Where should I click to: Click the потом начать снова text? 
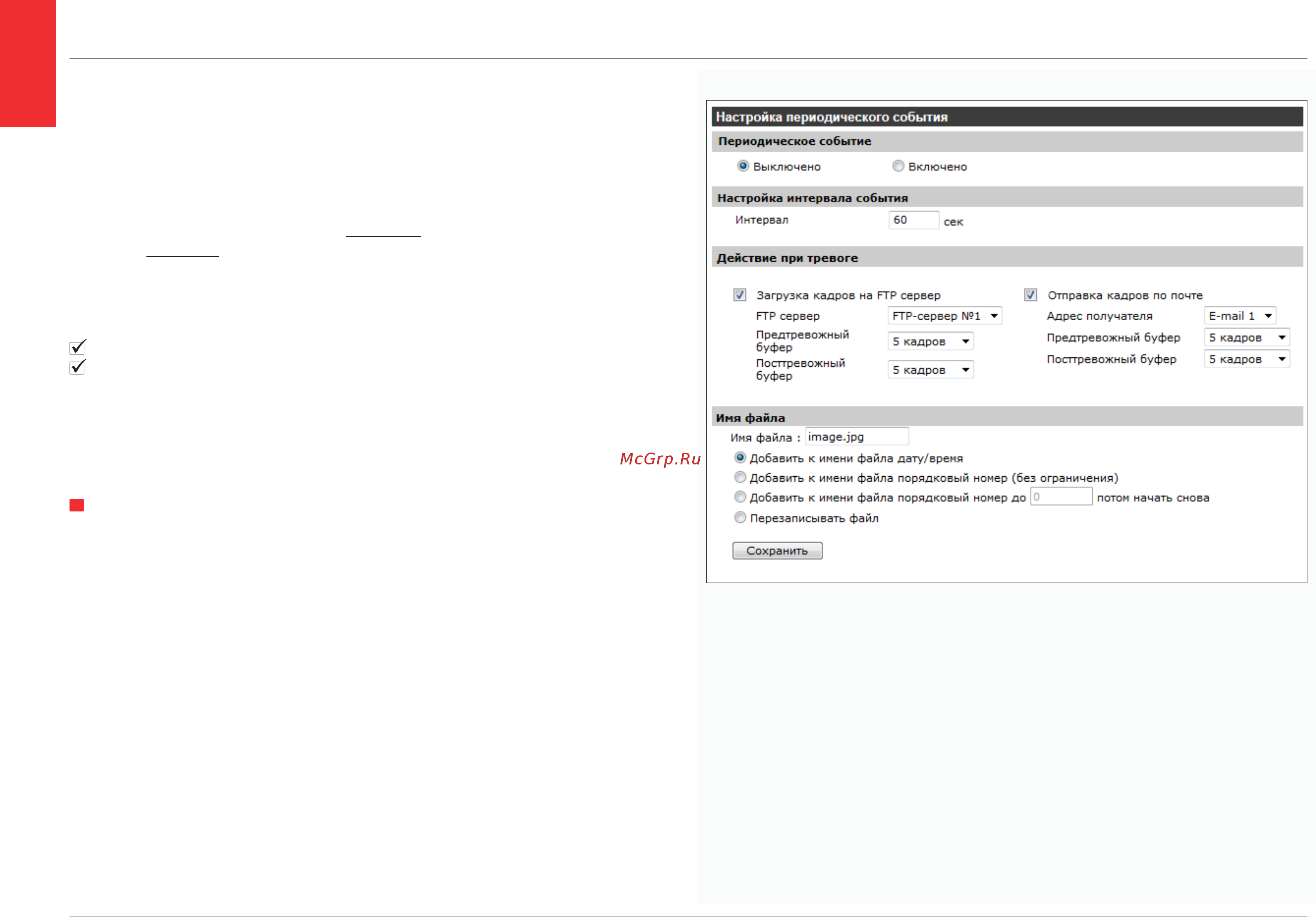(x=1153, y=498)
